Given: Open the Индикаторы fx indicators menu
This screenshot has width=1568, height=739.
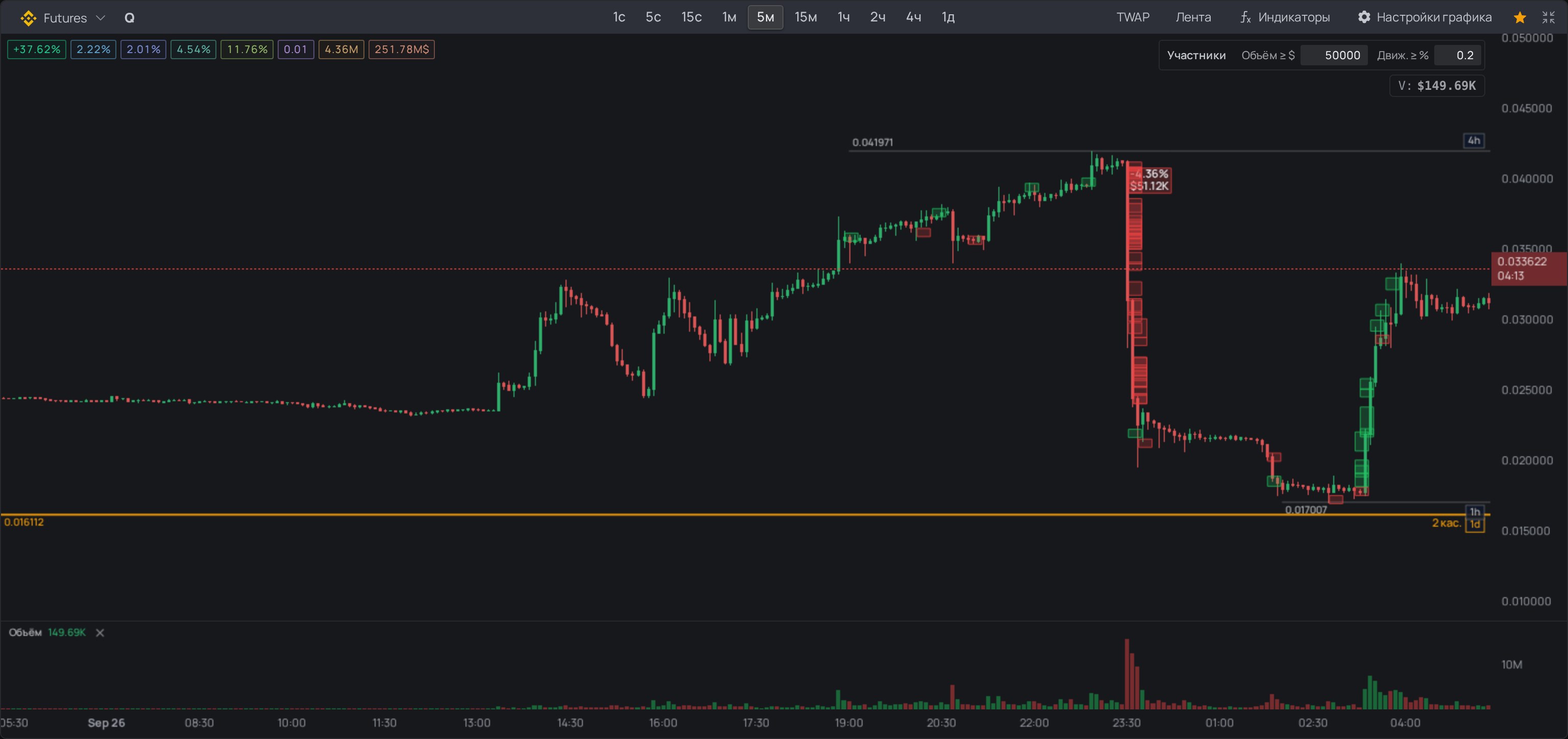Looking at the screenshot, I should [x=1285, y=17].
